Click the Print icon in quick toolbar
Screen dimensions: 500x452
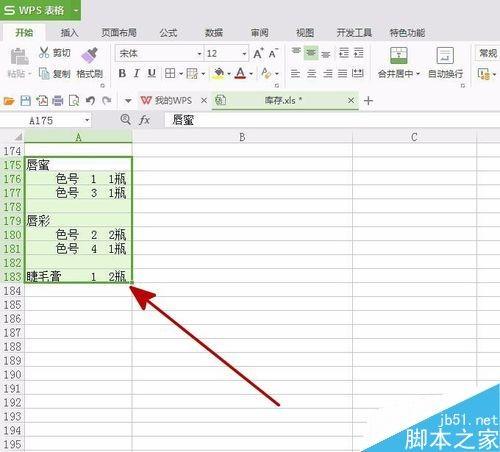[58, 100]
